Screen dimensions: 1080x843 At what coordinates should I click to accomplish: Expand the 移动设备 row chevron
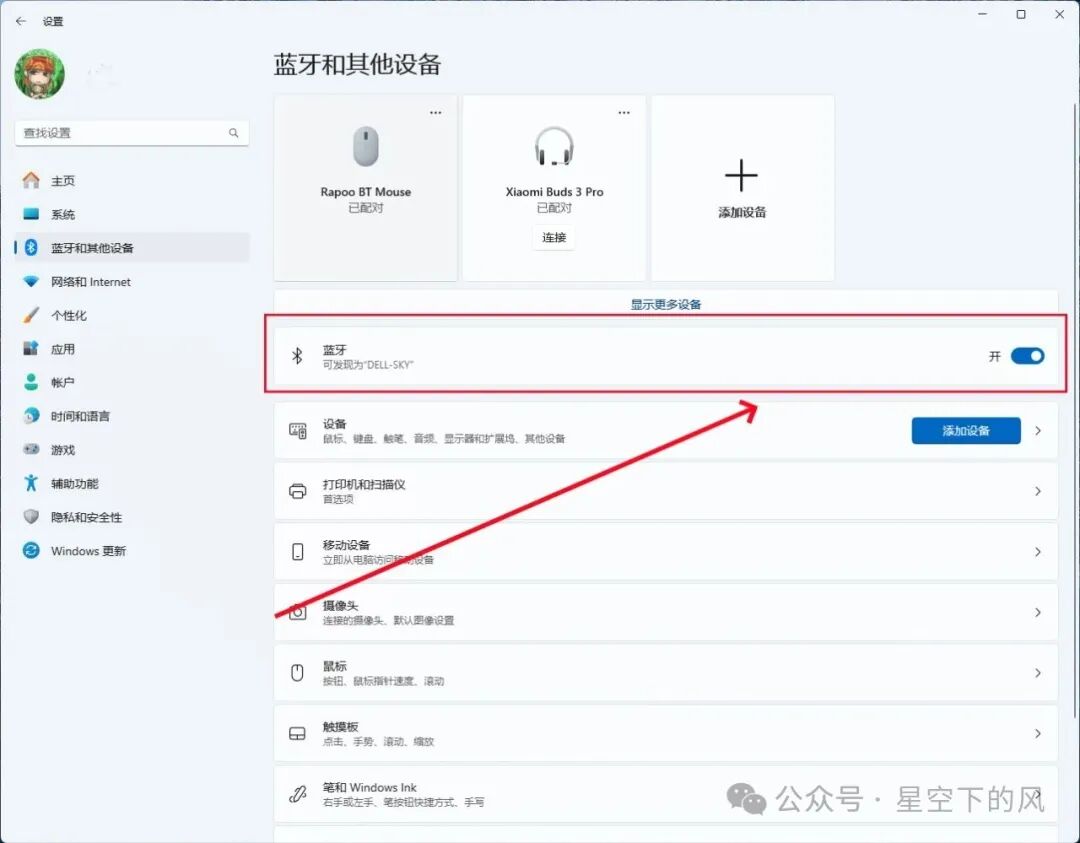click(x=1037, y=552)
